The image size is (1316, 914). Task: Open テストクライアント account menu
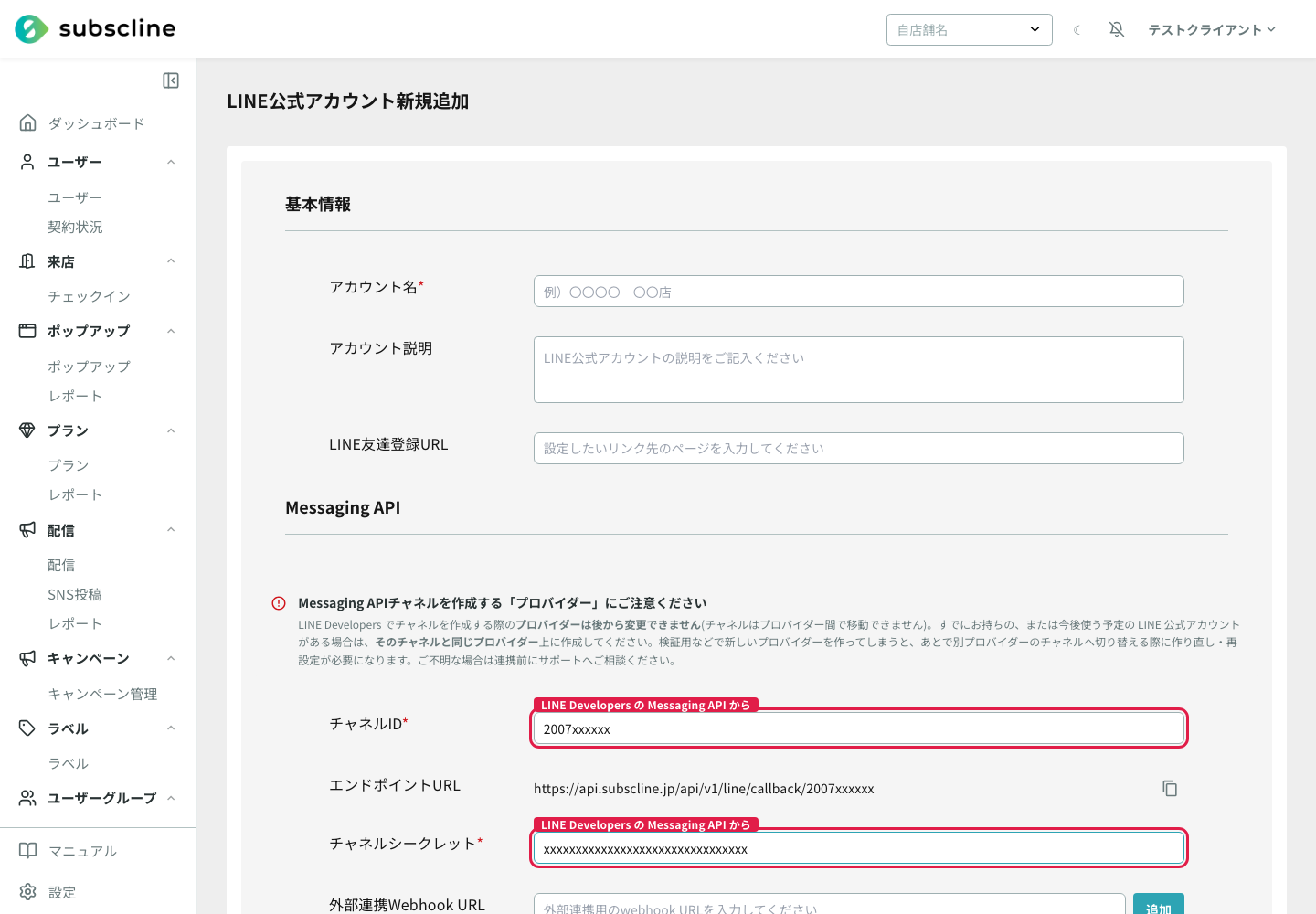[x=1212, y=29]
